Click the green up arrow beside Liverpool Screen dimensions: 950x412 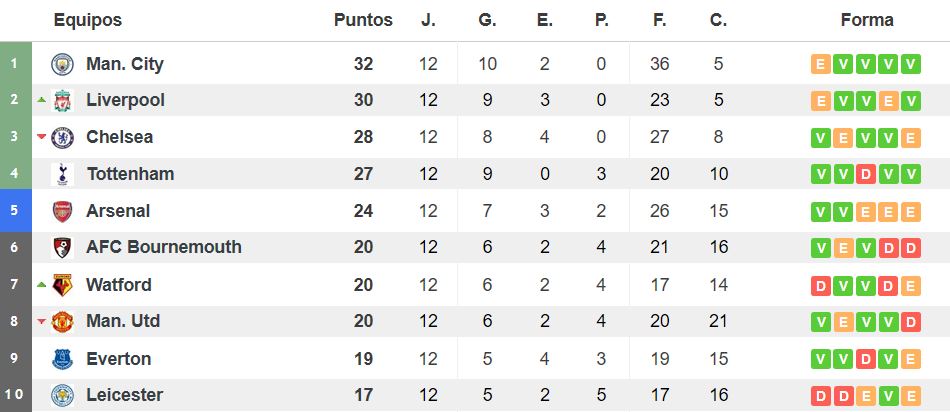click(x=41, y=99)
